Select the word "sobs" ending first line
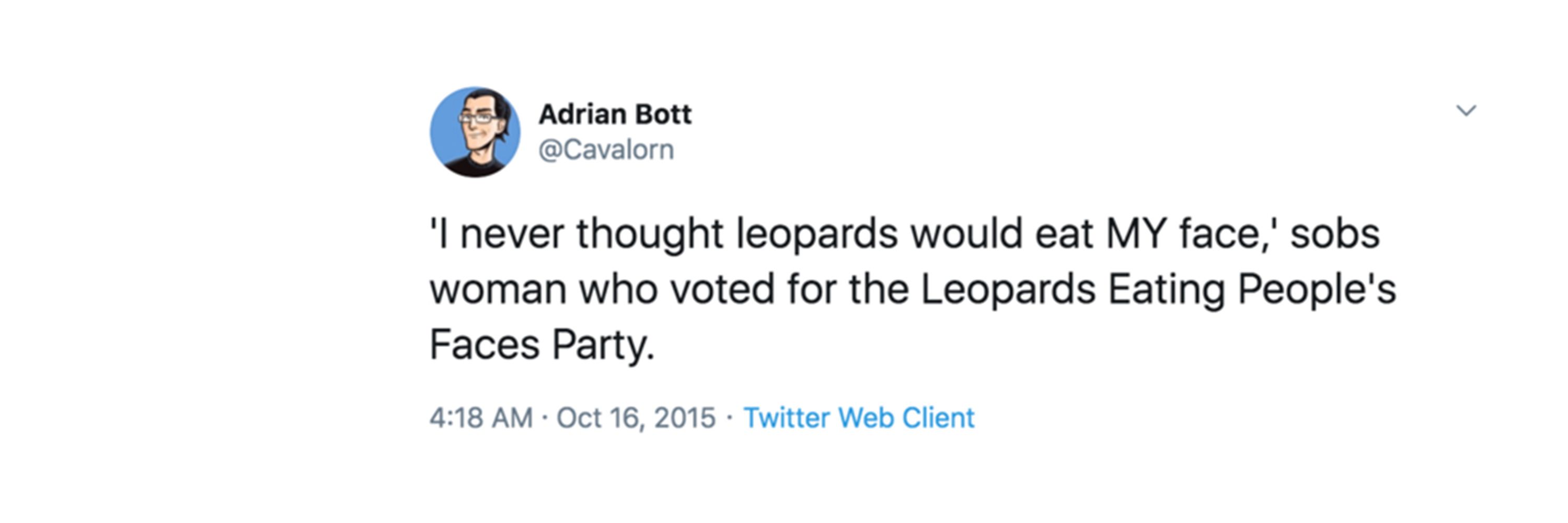This screenshot has height=523, width=1568. (1335, 234)
